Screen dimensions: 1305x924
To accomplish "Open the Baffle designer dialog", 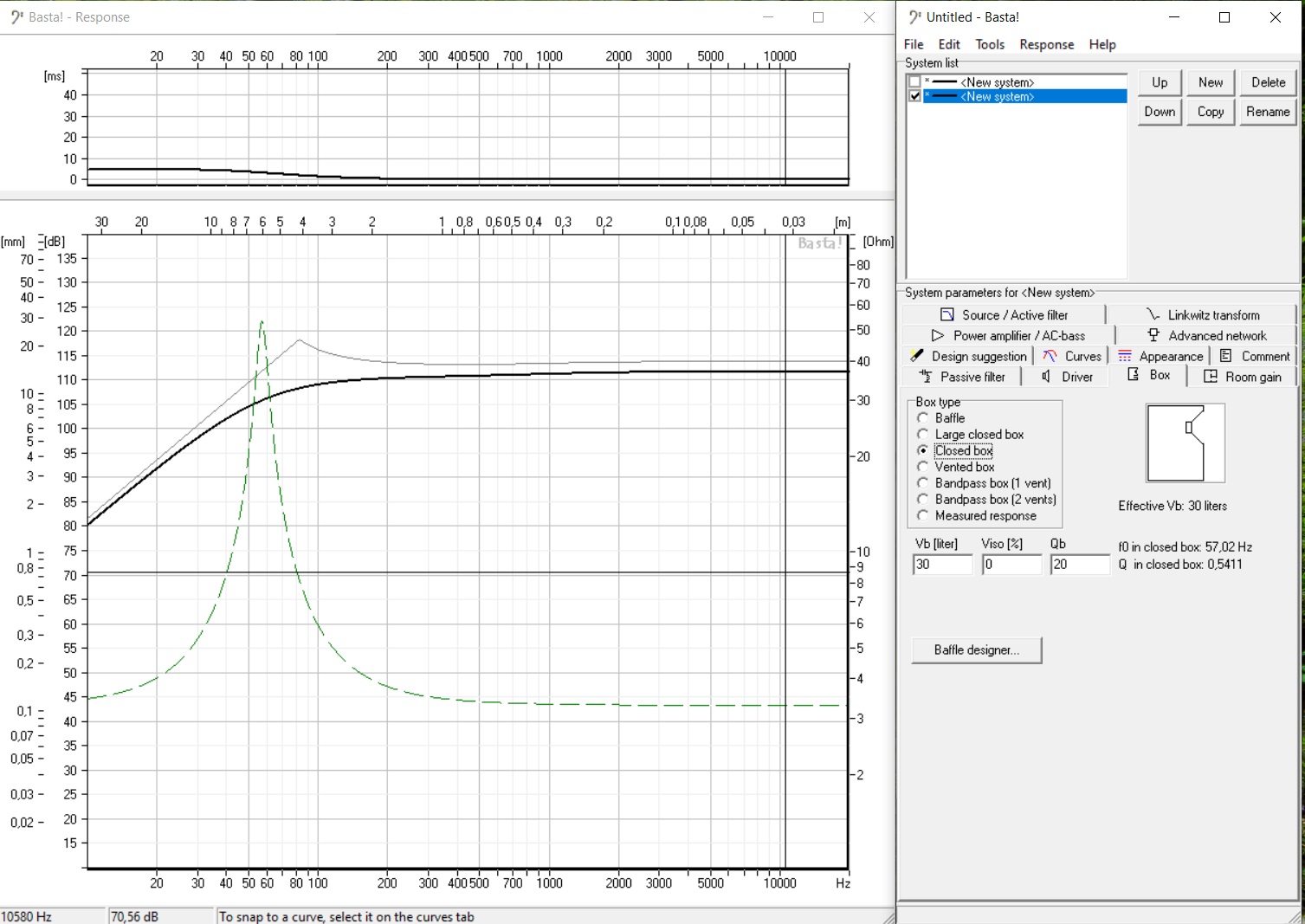I will [977, 650].
